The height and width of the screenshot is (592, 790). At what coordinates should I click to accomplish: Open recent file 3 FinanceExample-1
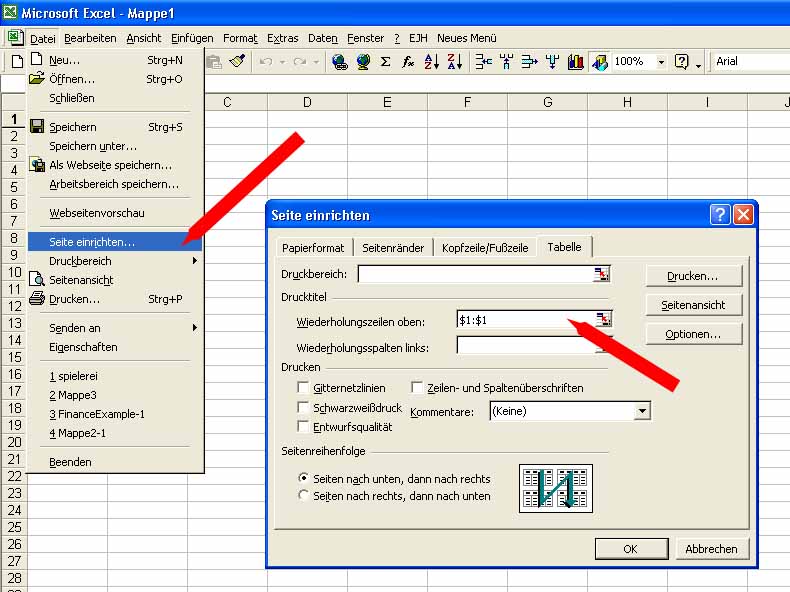pyautogui.click(x=115, y=414)
